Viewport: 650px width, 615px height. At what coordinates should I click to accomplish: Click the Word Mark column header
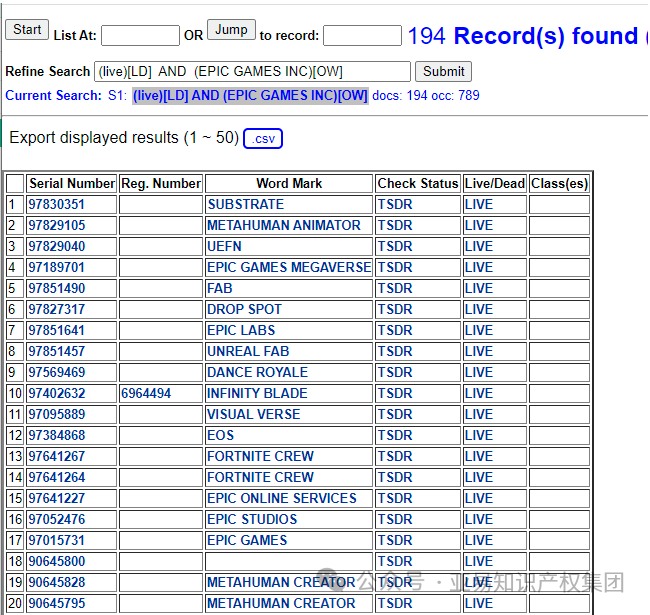point(289,184)
